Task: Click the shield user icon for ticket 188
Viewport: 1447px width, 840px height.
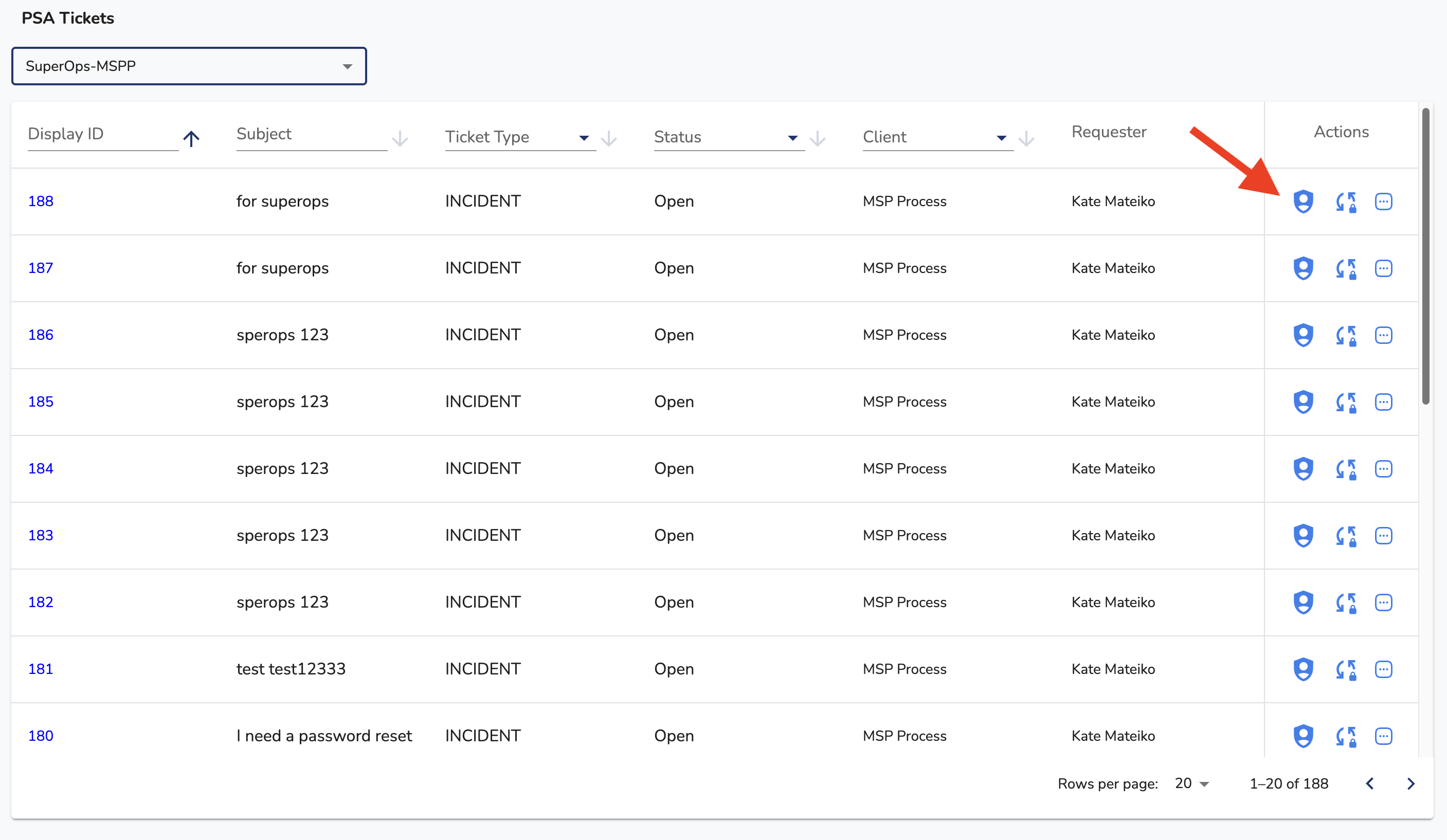Action: (x=1303, y=202)
